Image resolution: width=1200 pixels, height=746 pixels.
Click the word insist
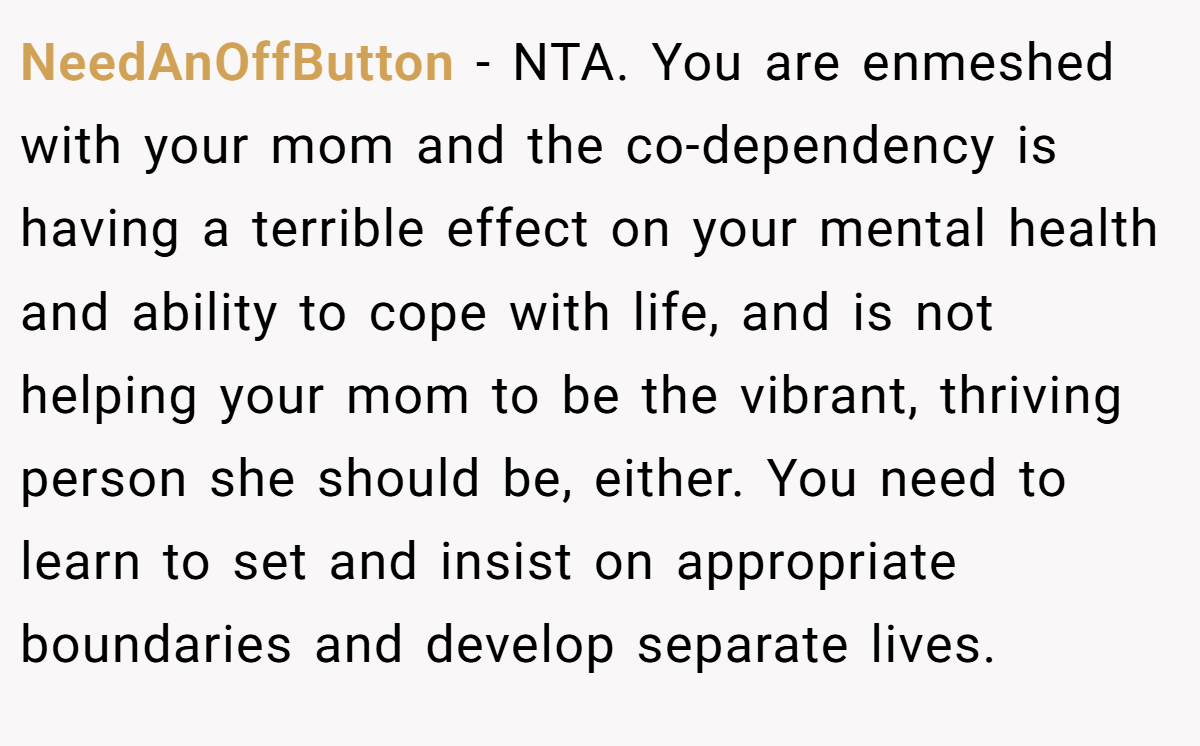click(x=506, y=564)
